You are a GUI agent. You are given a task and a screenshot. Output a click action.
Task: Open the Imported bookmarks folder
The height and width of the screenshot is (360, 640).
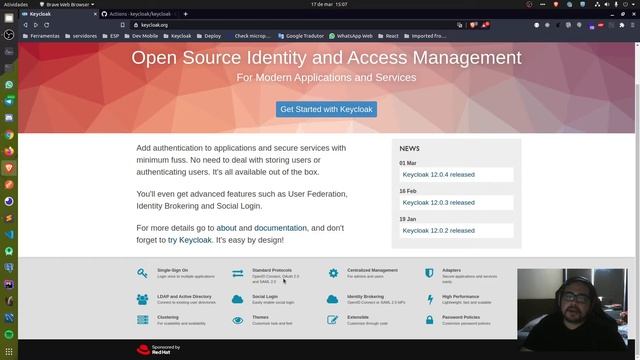[425, 36]
